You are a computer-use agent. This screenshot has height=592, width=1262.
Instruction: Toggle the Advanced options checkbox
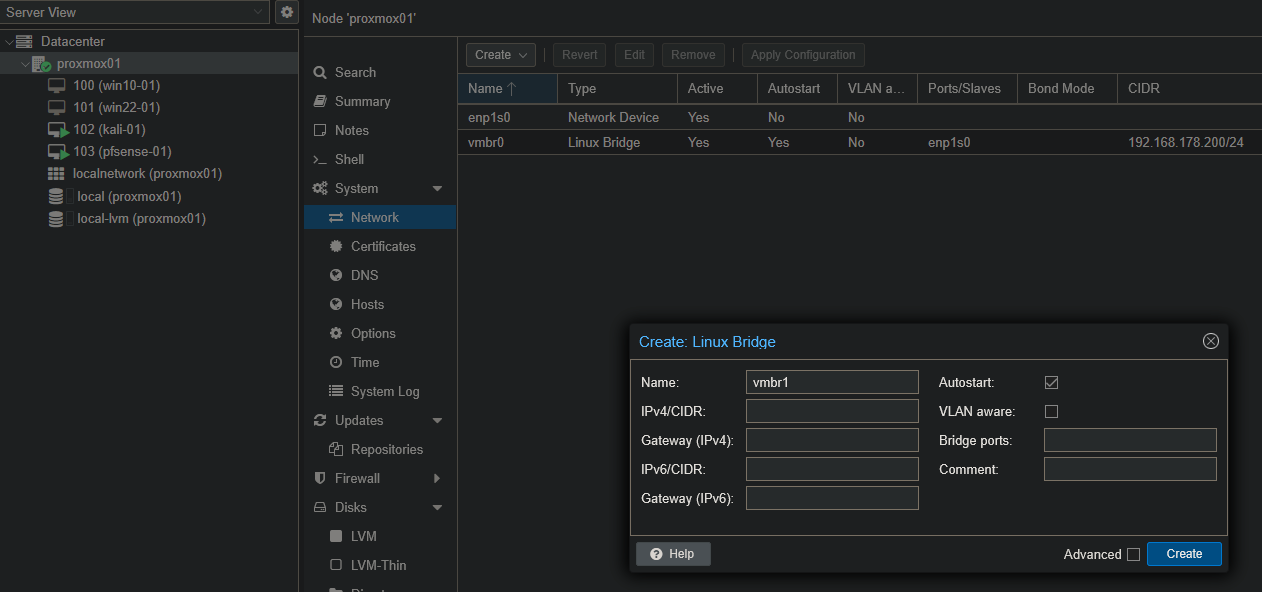pos(1133,554)
